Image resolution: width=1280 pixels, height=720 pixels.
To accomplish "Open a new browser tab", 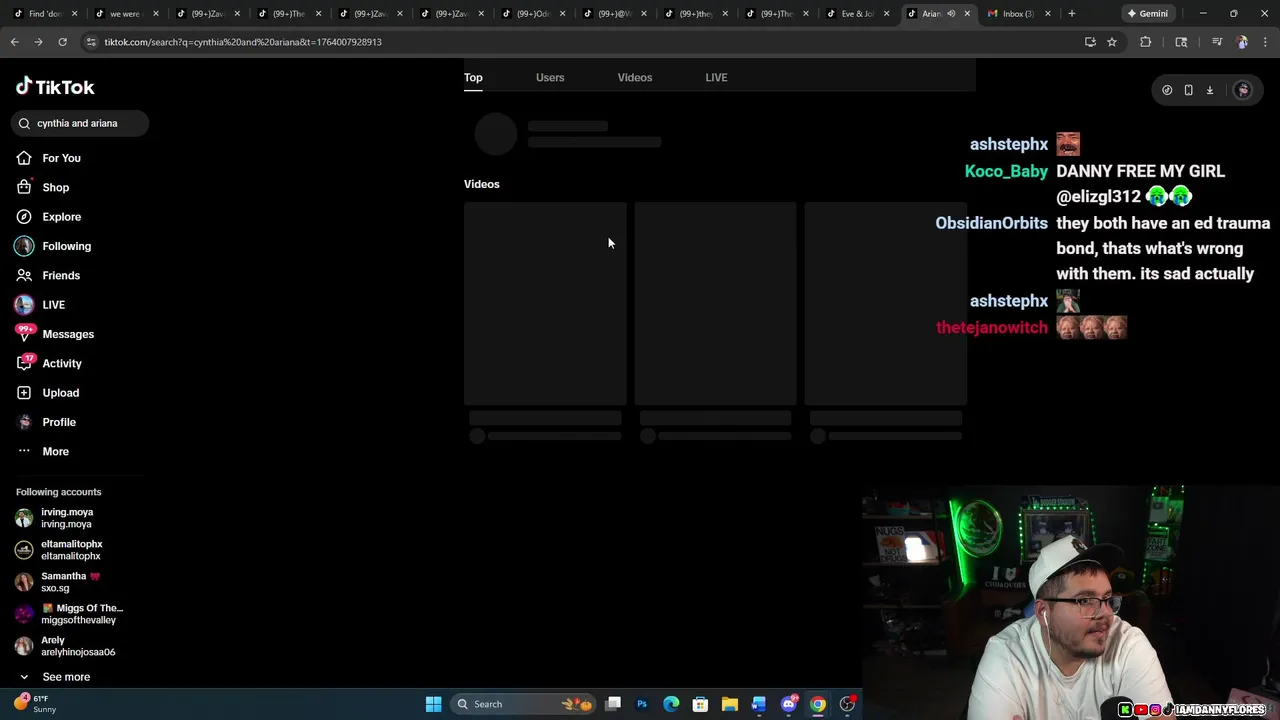I will point(1072,13).
